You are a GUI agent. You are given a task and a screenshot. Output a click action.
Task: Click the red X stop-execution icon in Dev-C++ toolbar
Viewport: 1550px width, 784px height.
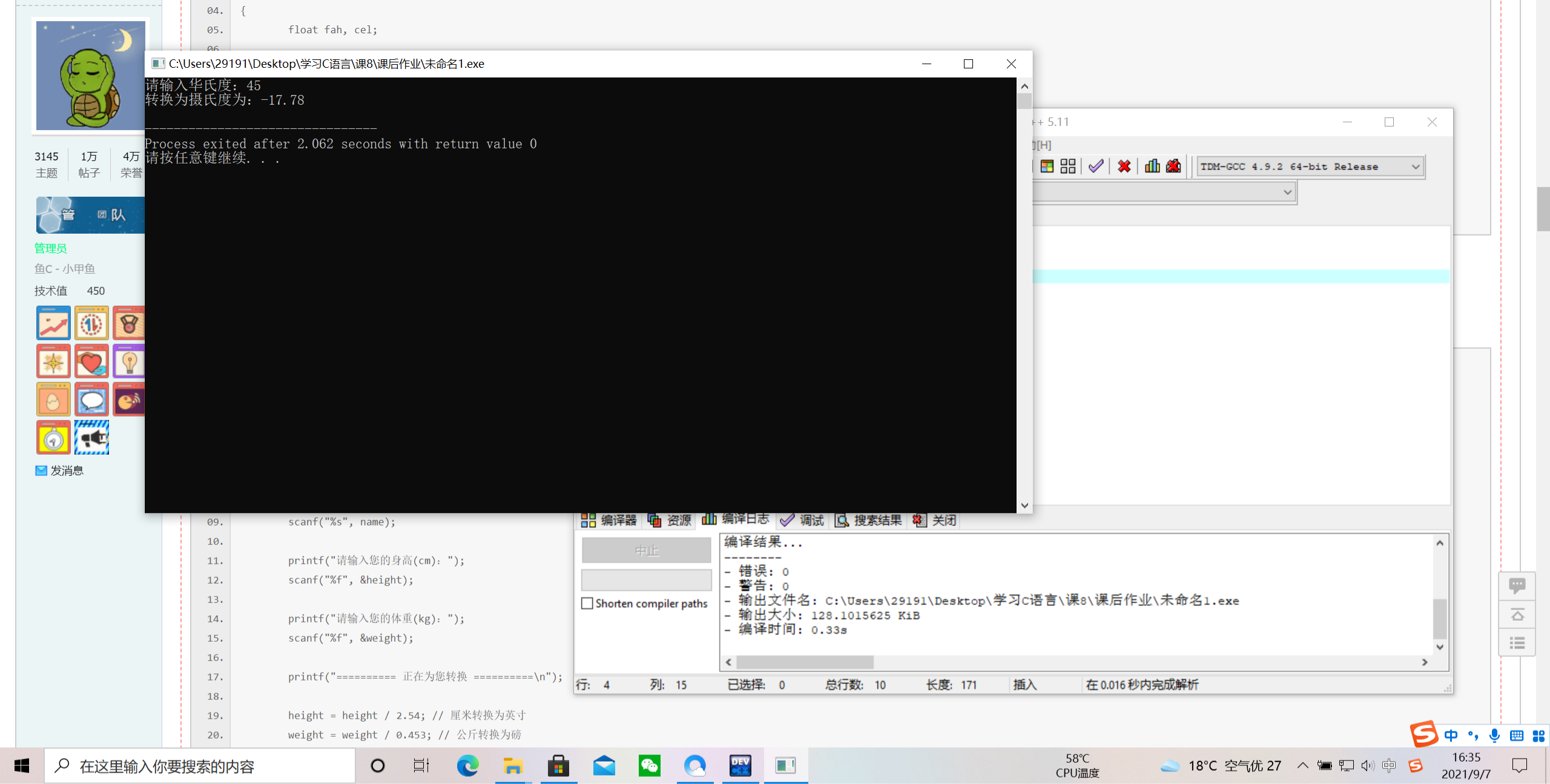tap(1124, 166)
